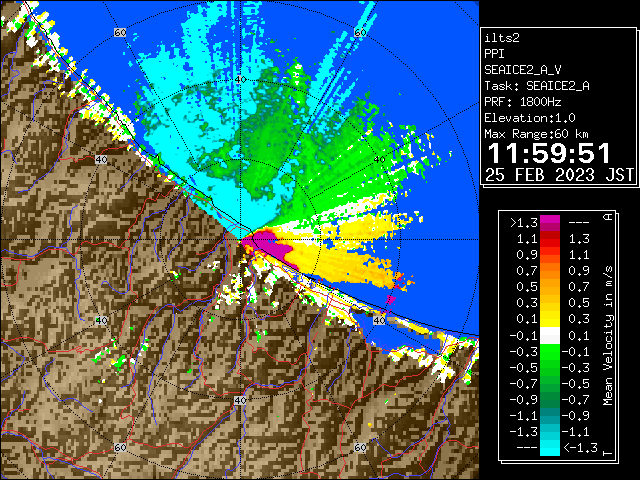
Task: Click the '40' range ring label north of radar
Action: pyautogui.click(x=240, y=79)
